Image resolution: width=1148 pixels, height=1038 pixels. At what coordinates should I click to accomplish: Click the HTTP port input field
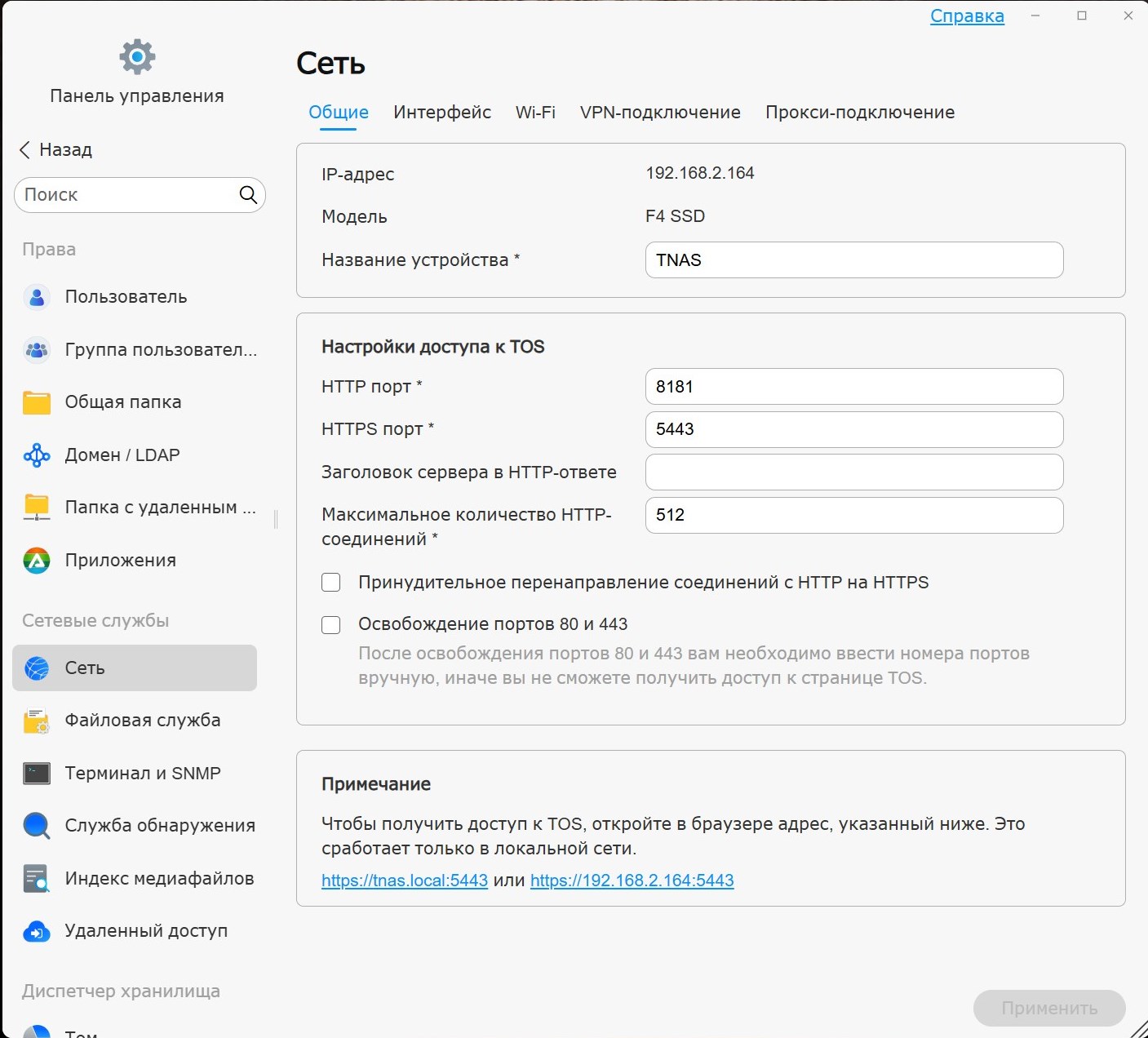853,387
